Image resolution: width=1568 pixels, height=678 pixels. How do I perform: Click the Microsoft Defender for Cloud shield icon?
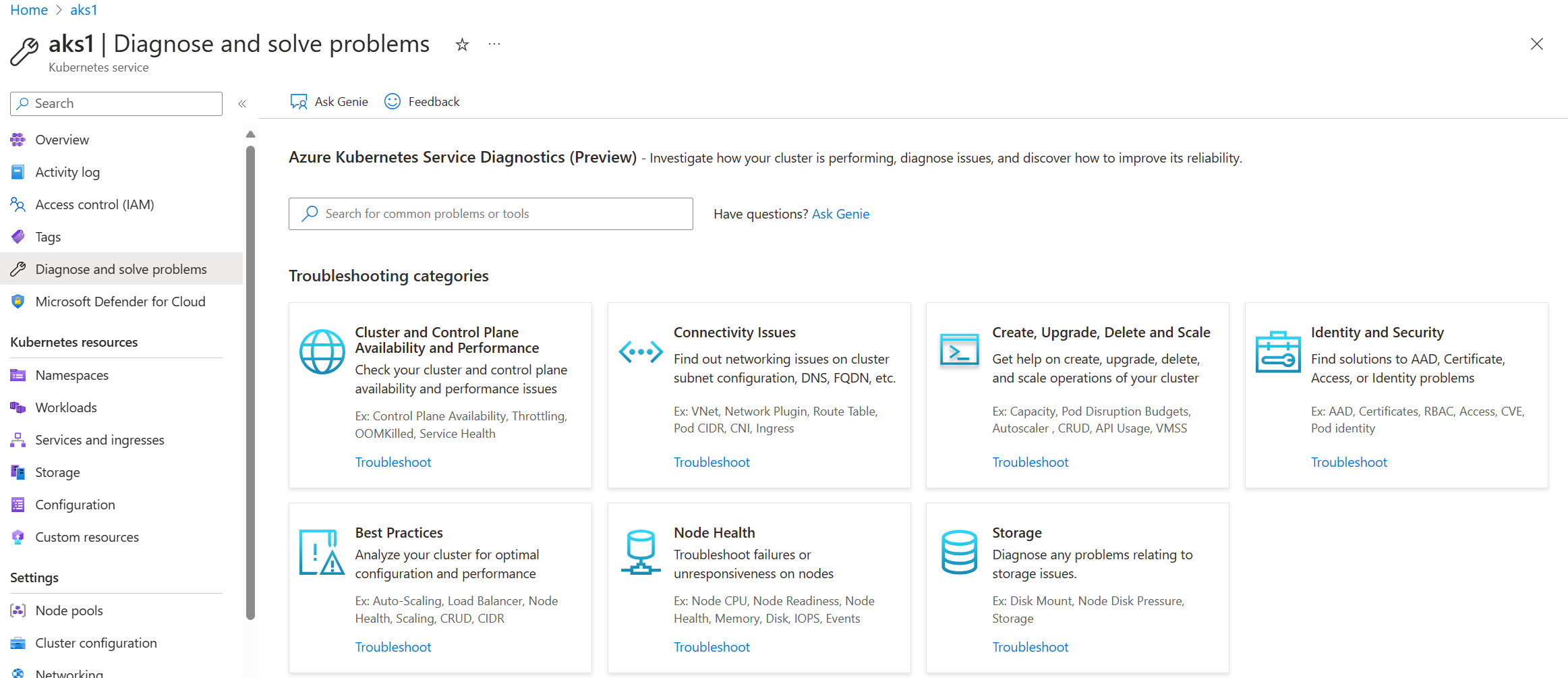pos(18,302)
